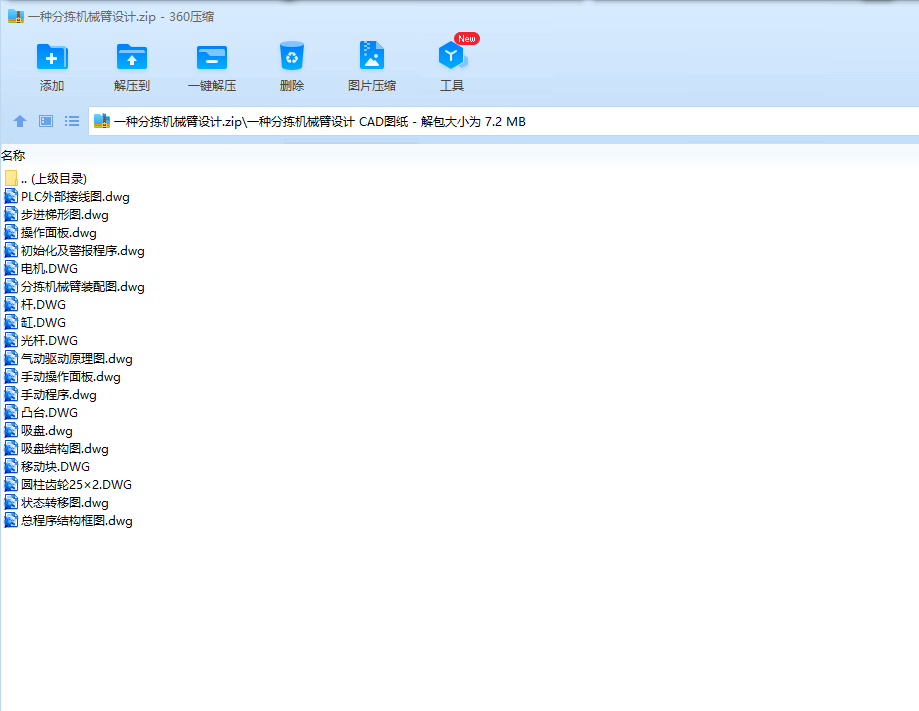
Task: Click the DWG icon beside 缸.DWG
Action: click(x=11, y=322)
